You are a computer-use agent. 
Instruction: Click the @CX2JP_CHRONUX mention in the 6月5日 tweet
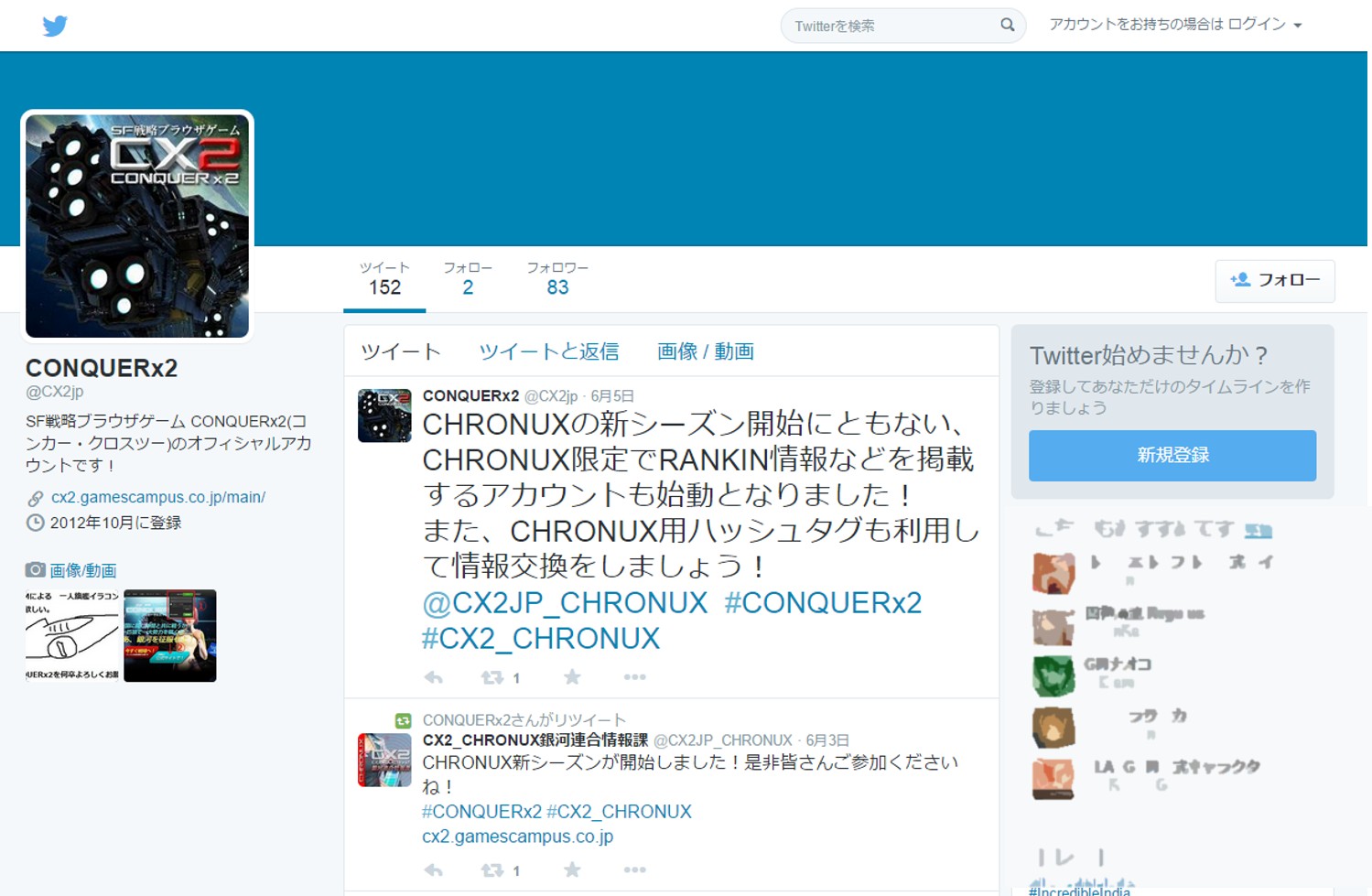(565, 603)
